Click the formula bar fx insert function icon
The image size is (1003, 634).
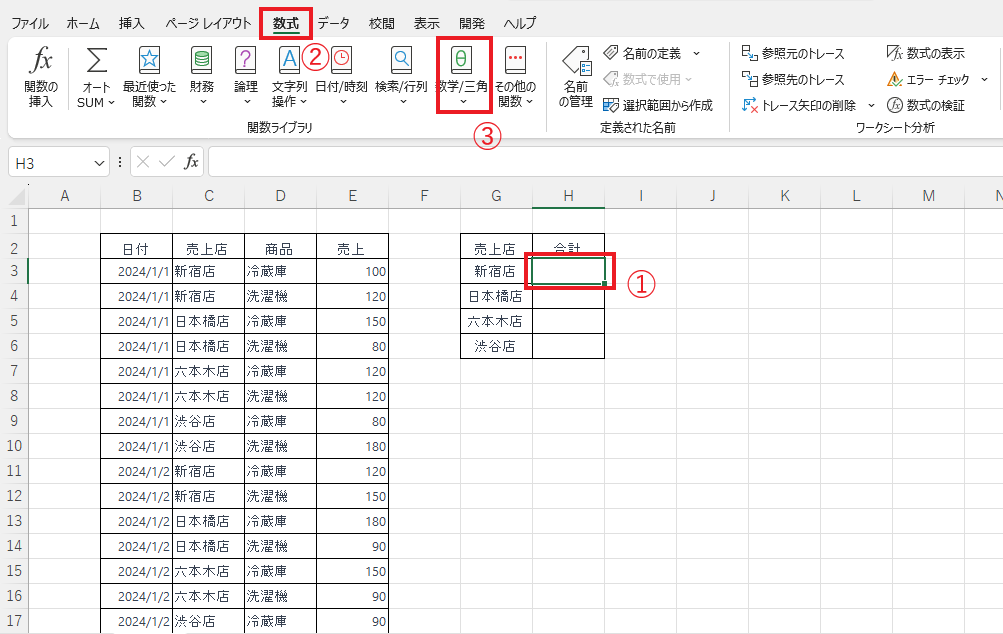tap(191, 162)
